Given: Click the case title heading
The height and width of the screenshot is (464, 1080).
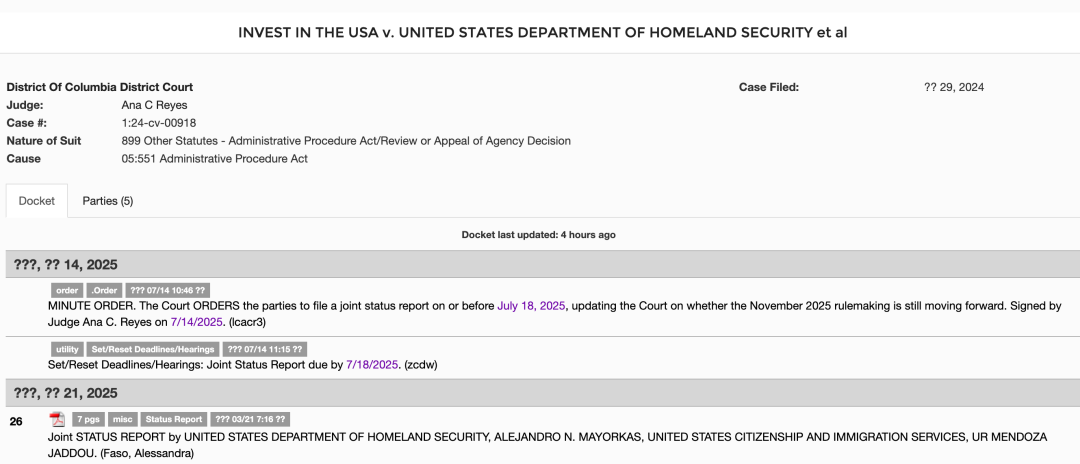Looking at the screenshot, I should [x=542, y=32].
